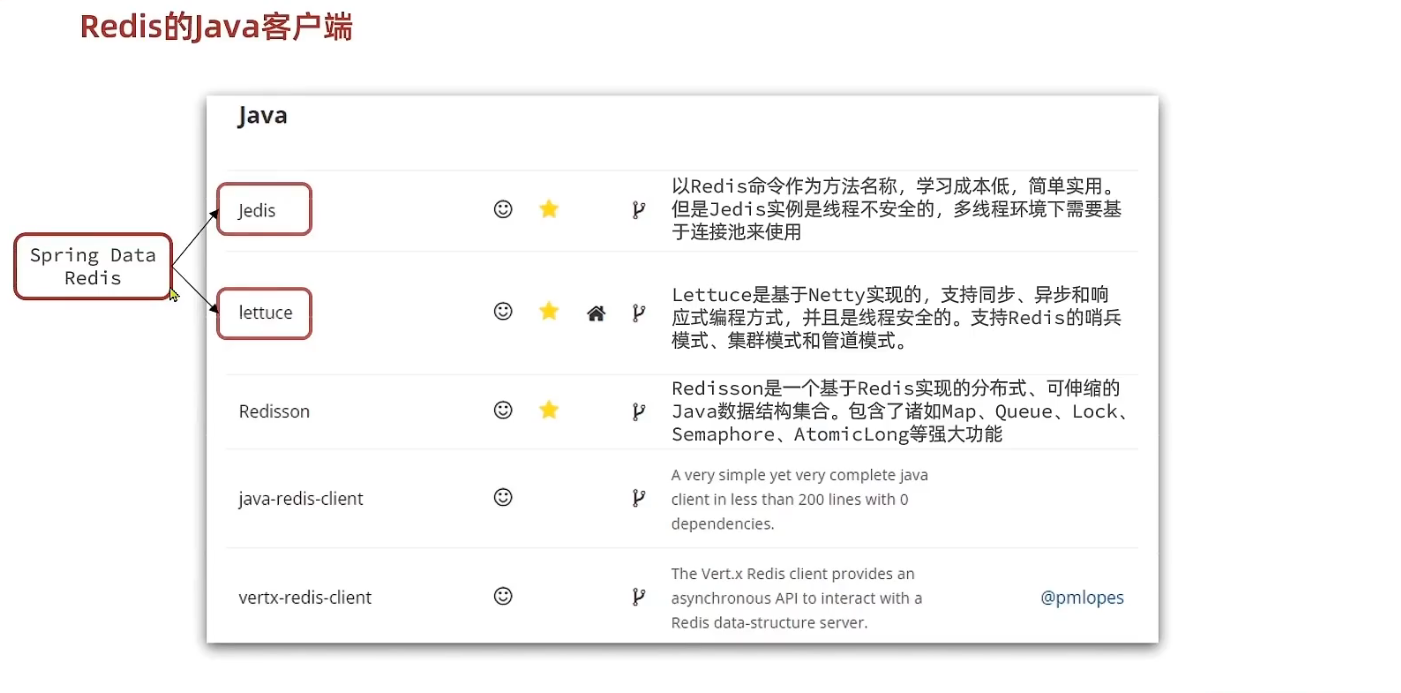
Task: Select the lettuce client name
Action: pos(265,312)
